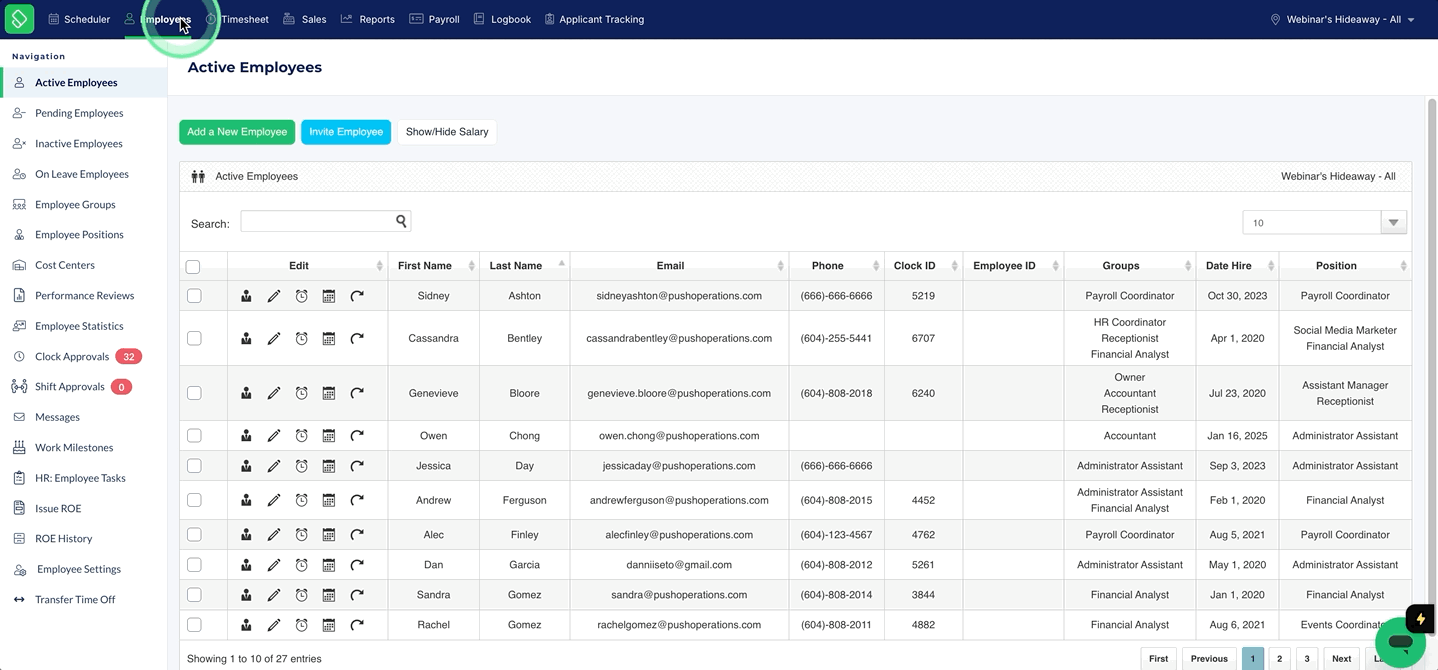Open Transfer Time Off in the sidebar

point(75,600)
